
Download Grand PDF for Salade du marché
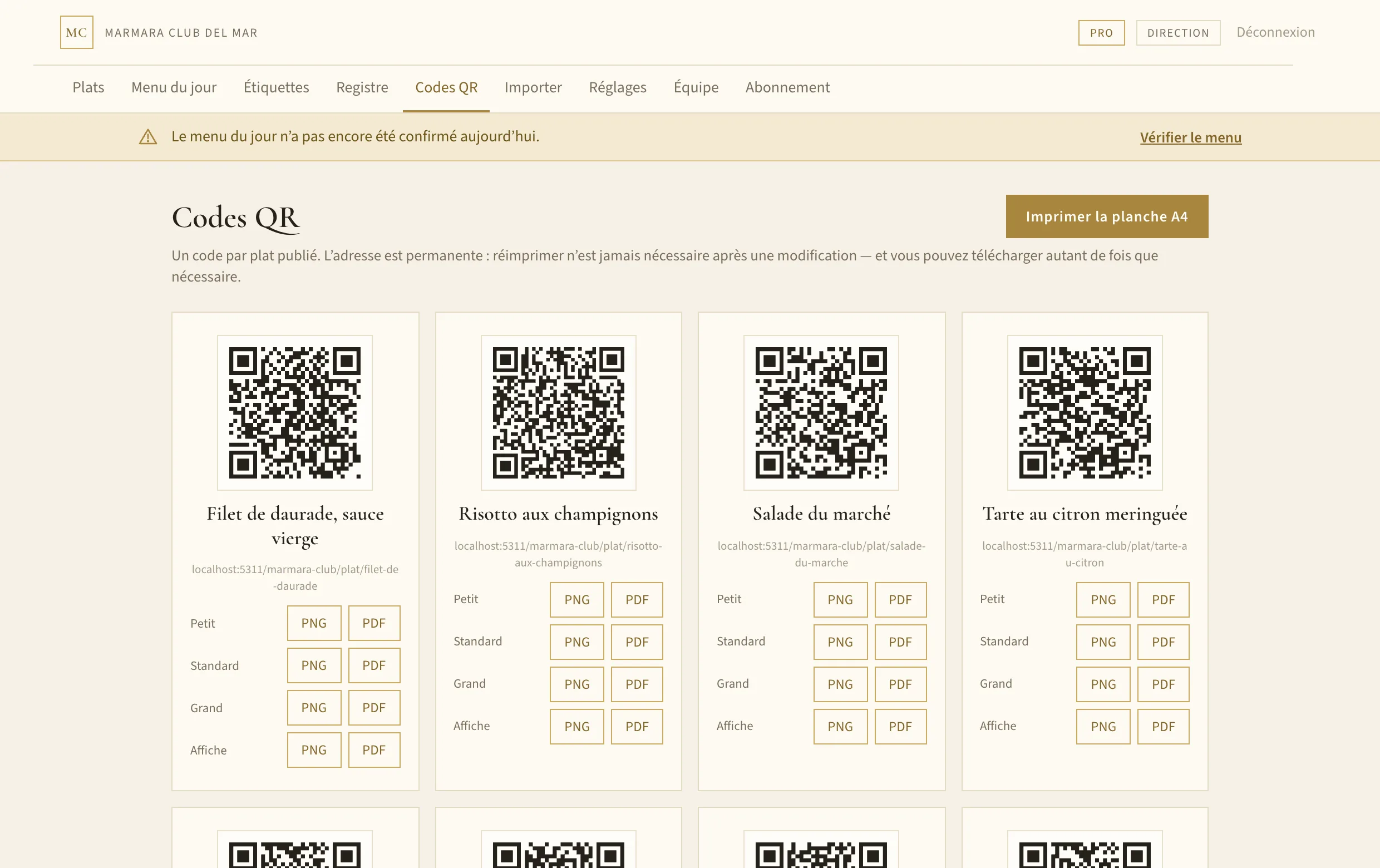pos(901,684)
